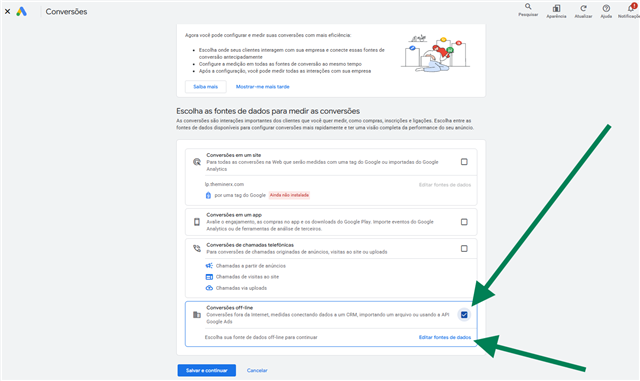
Task: Click lp.theminerx.com domain text
Action: pos(224,184)
